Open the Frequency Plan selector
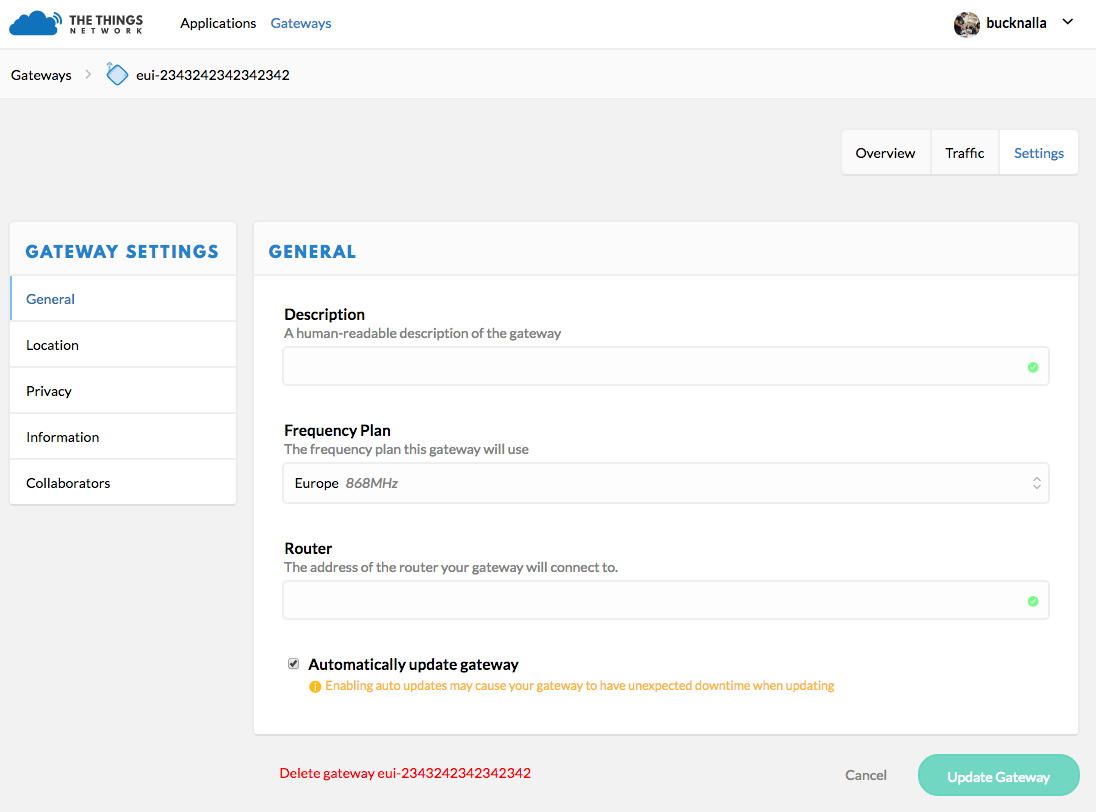 click(x=665, y=482)
